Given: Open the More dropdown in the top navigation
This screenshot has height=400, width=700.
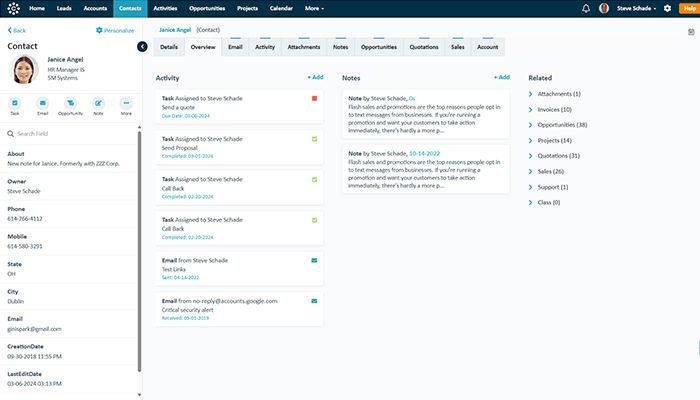Looking at the screenshot, I should tap(314, 8).
